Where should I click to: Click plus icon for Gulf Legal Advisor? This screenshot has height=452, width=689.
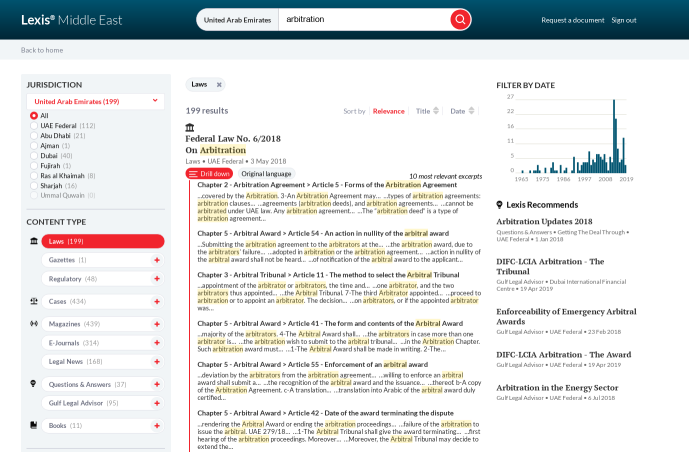pos(156,403)
